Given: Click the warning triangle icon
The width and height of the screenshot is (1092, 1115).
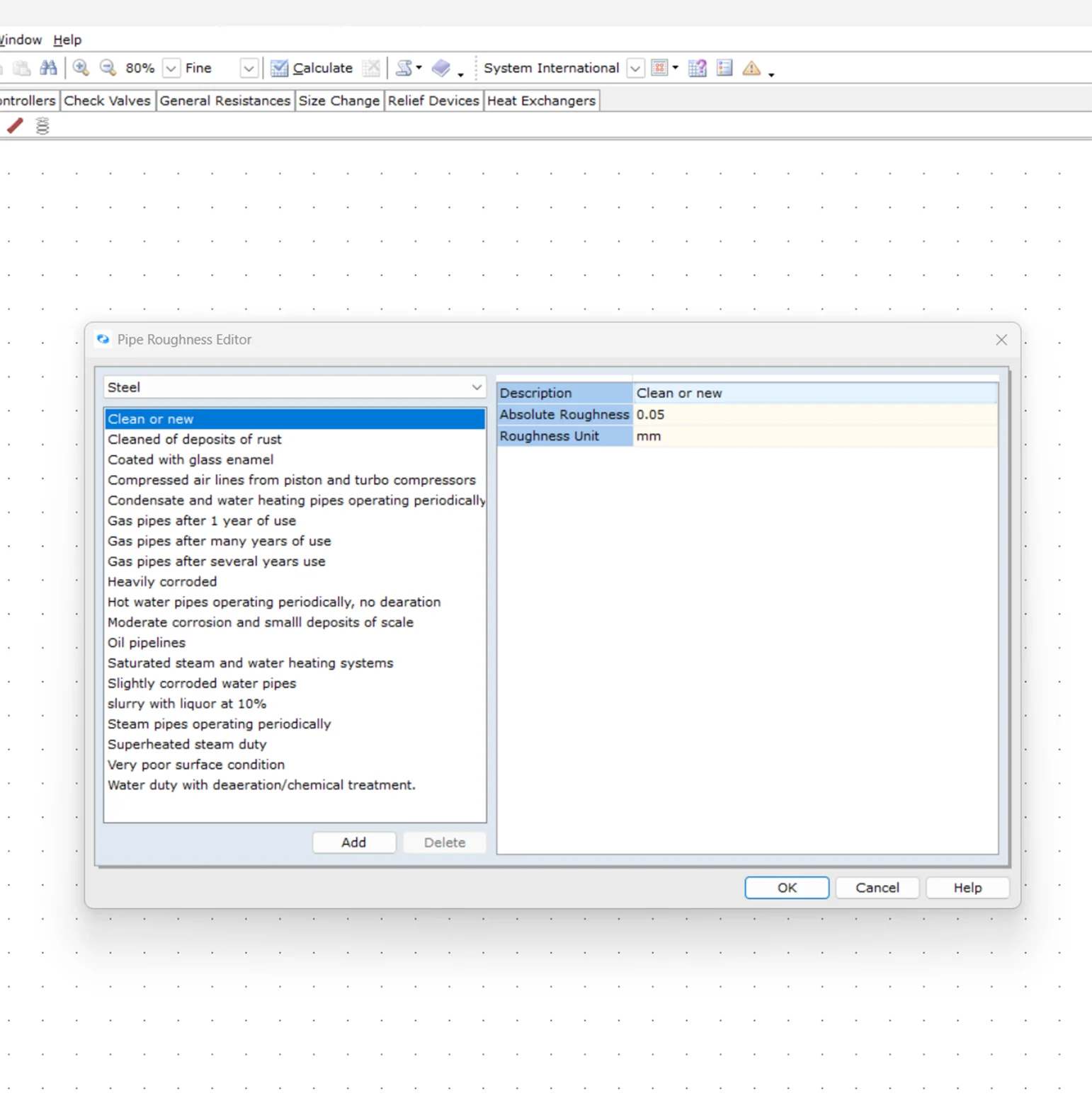Looking at the screenshot, I should pos(751,68).
